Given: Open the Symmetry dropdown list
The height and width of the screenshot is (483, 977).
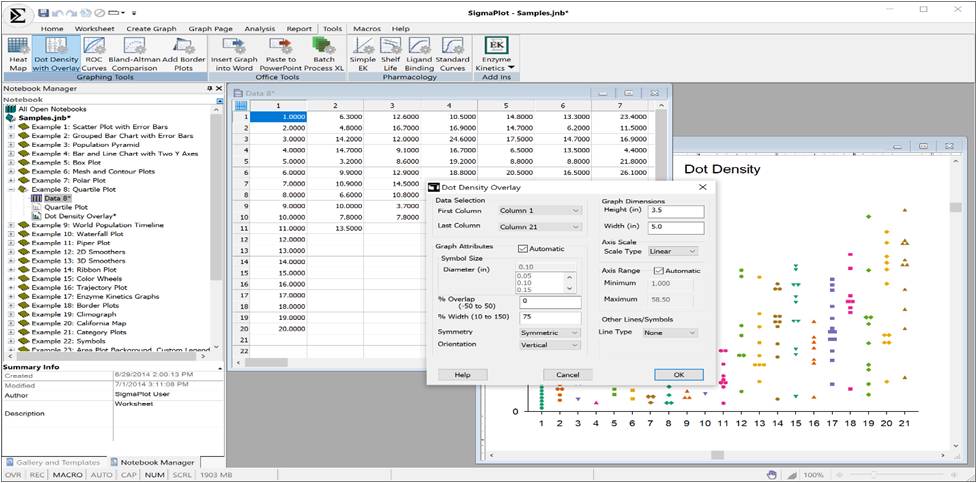Looking at the screenshot, I should pyautogui.click(x=549, y=332).
